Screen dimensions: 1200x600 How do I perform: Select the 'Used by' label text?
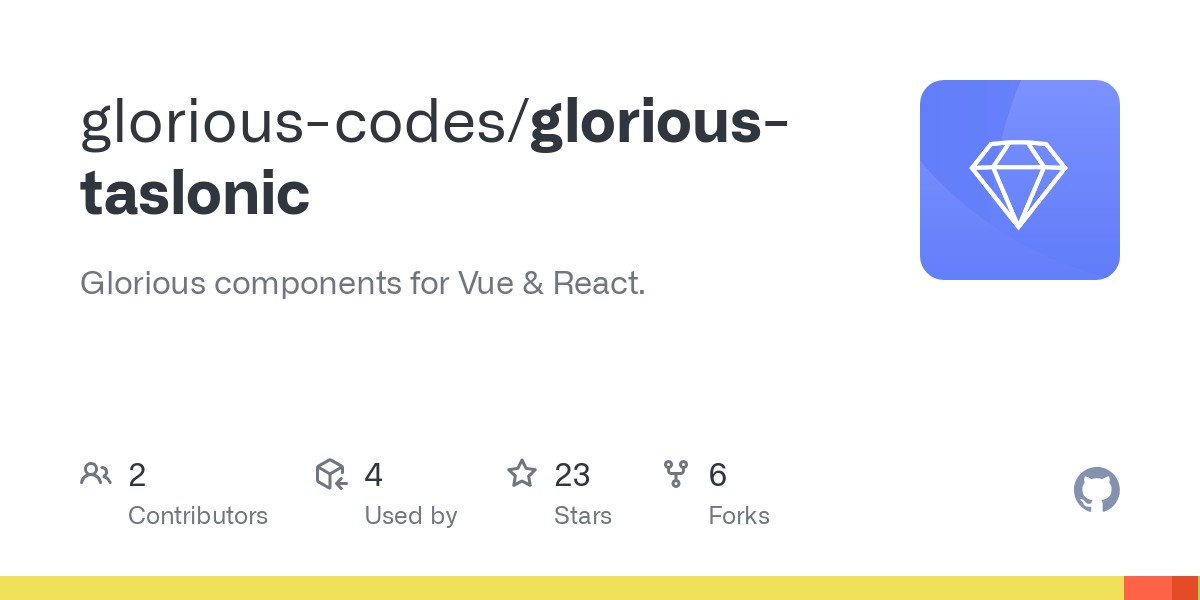click(411, 516)
